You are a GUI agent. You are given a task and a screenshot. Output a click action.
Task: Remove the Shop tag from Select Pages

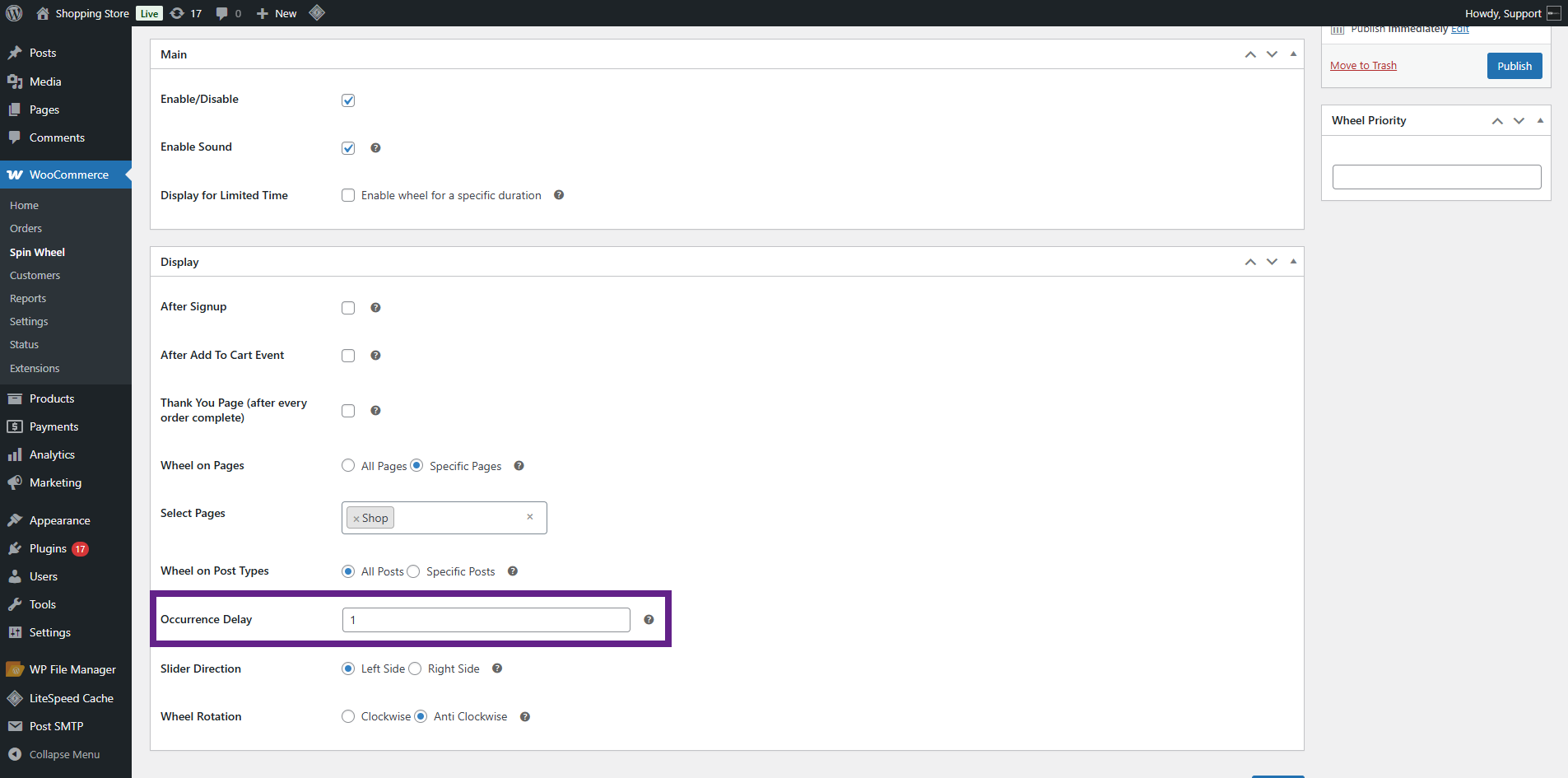pyautogui.click(x=356, y=519)
